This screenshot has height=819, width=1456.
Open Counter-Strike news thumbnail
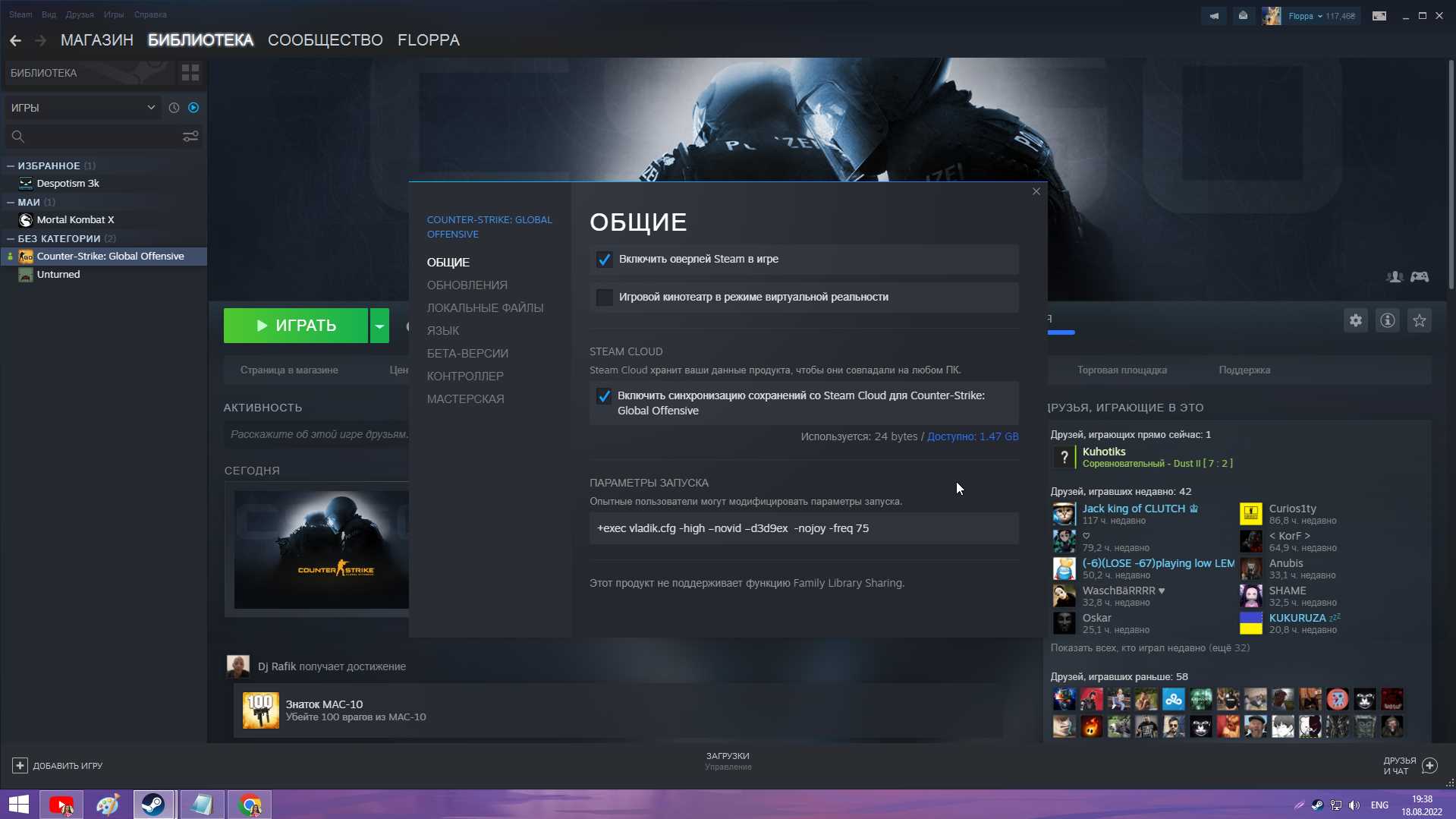(x=322, y=550)
